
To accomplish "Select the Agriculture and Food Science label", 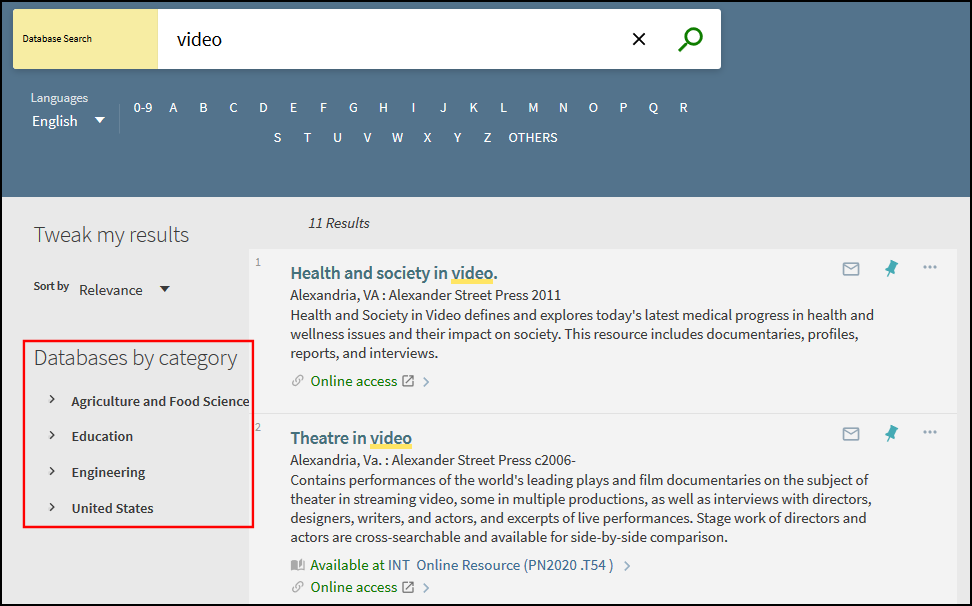I will click(160, 402).
